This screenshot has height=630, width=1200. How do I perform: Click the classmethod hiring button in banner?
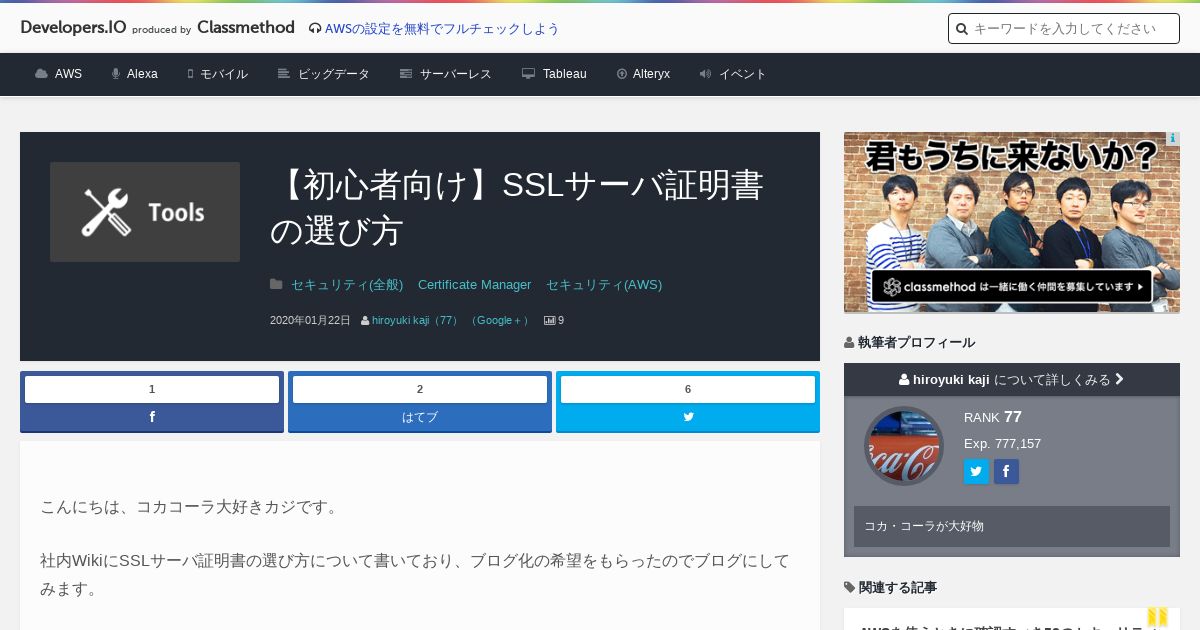coord(1012,286)
